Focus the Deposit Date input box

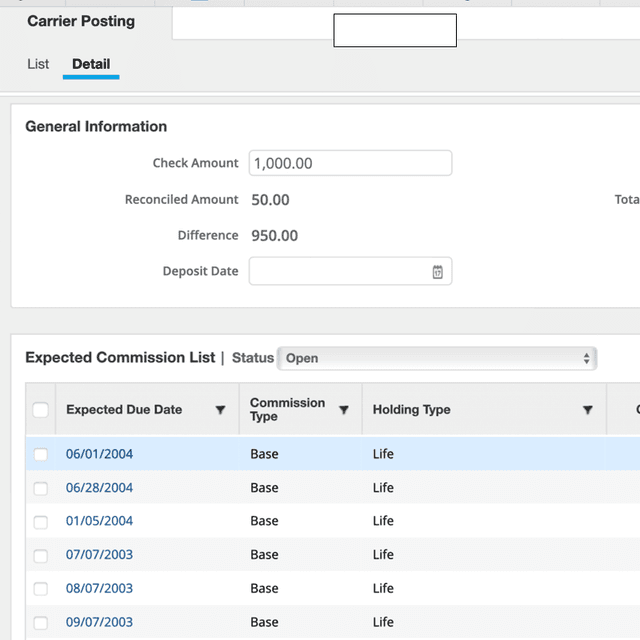pos(338,272)
